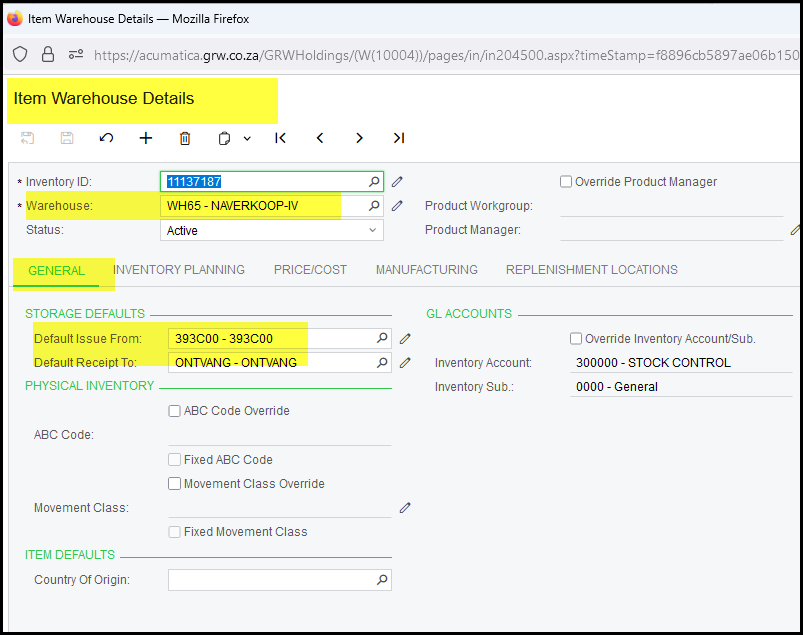803x635 pixels.
Task: Open the Price/Cost tab
Action: [x=310, y=270]
